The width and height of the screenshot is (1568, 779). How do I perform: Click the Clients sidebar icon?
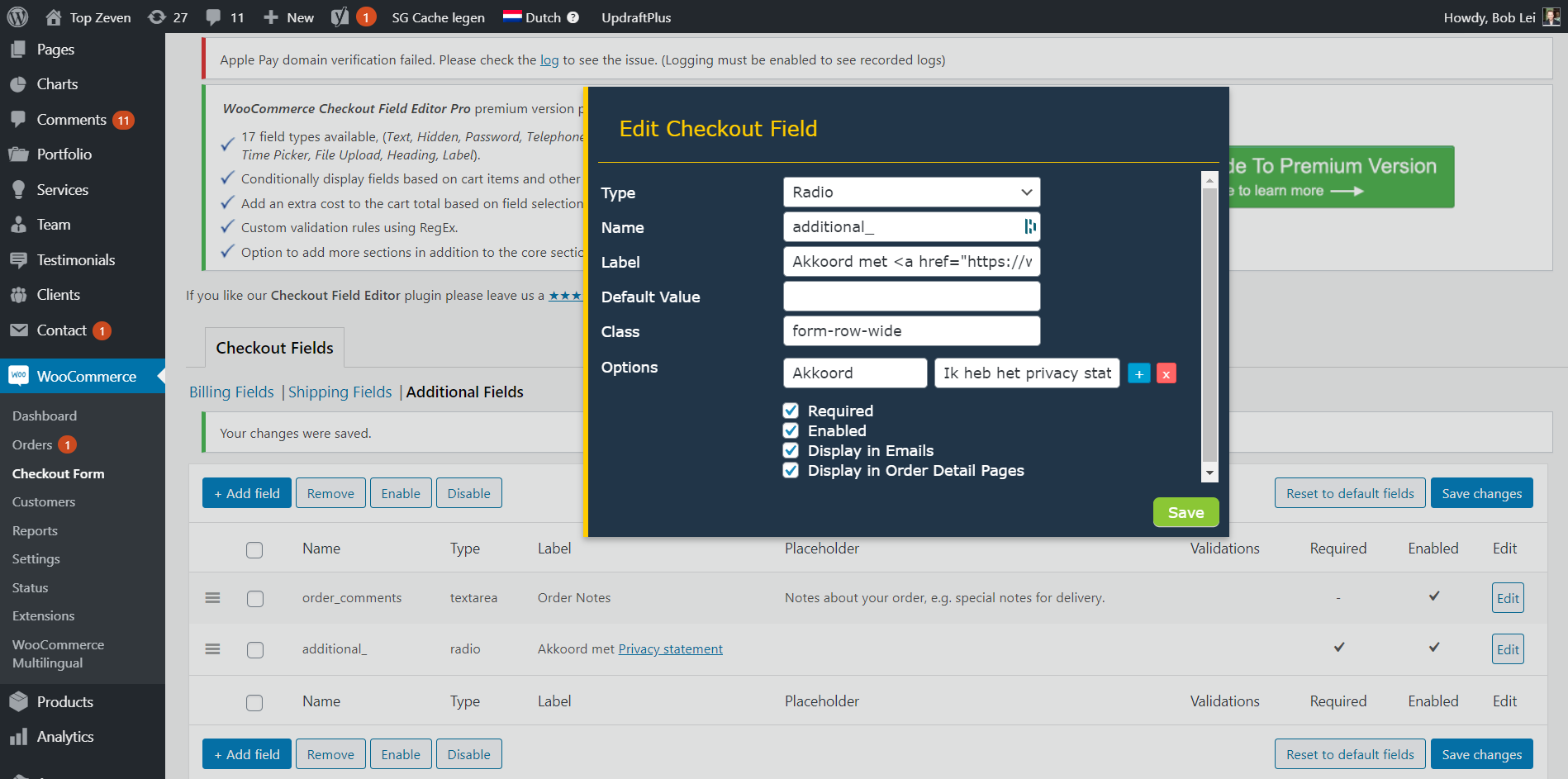pyautogui.click(x=18, y=295)
